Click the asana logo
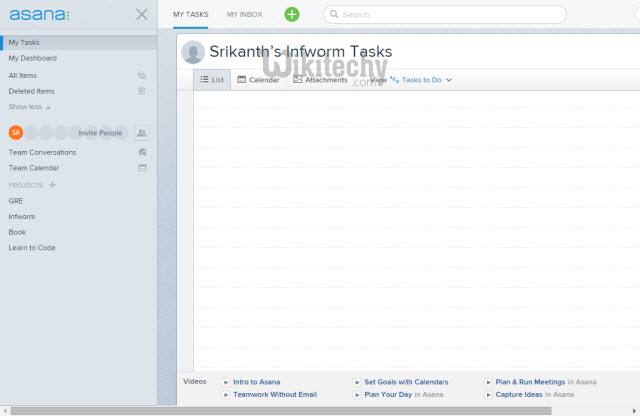Screen dimensions: 640x416 click(x=40, y=15)
